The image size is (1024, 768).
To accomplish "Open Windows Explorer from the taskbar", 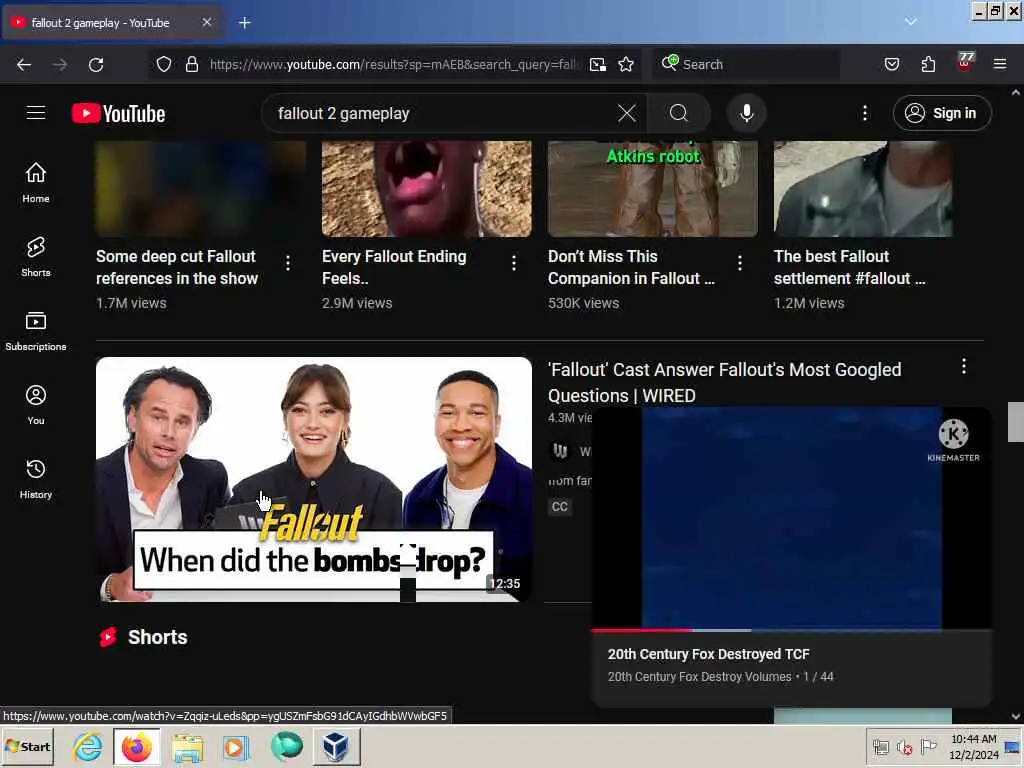I will point(187,746).
